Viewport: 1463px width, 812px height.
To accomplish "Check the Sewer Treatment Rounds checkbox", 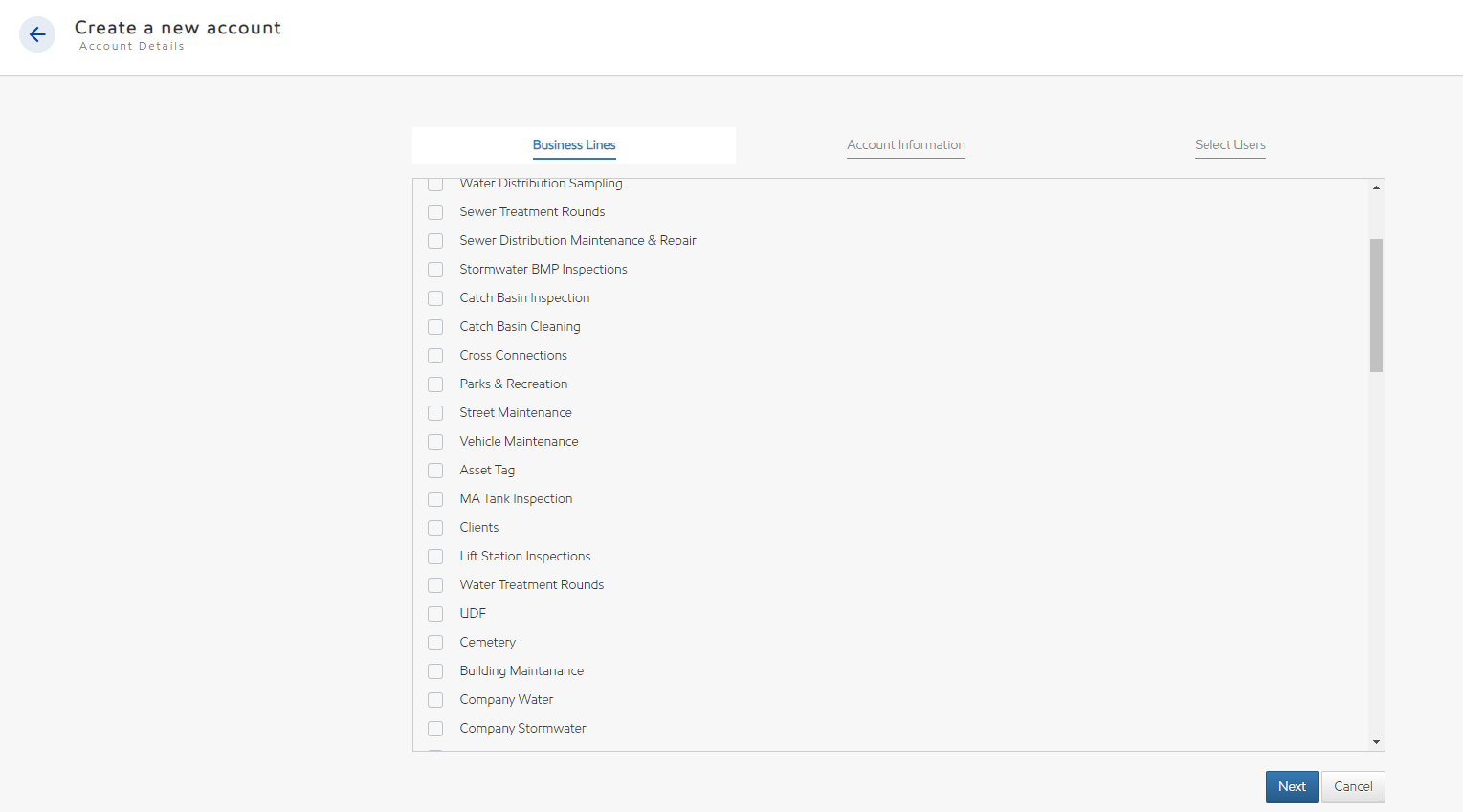I will [x=435, y=212].
